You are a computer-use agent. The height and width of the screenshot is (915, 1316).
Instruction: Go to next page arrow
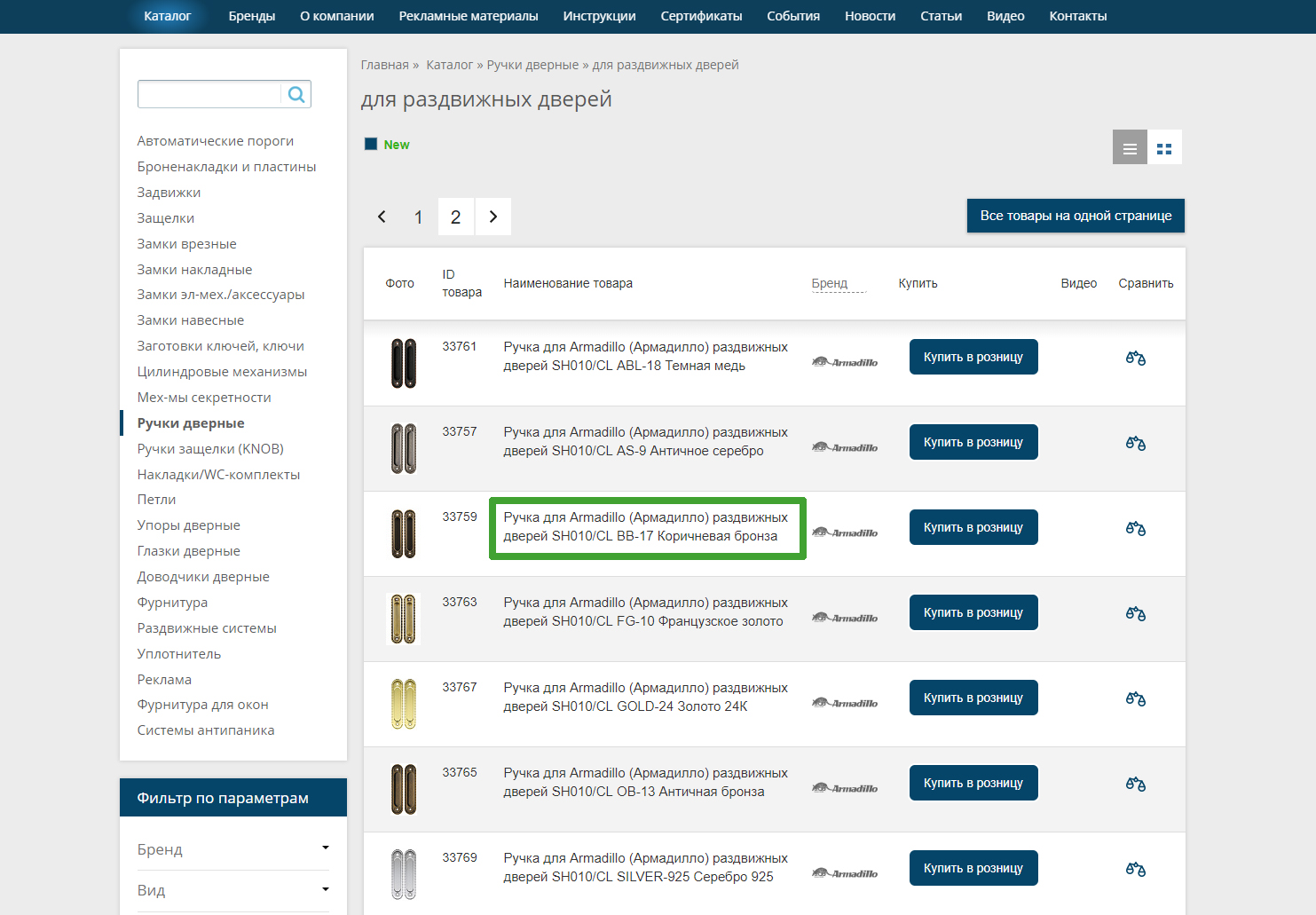[x=493, y=217]
